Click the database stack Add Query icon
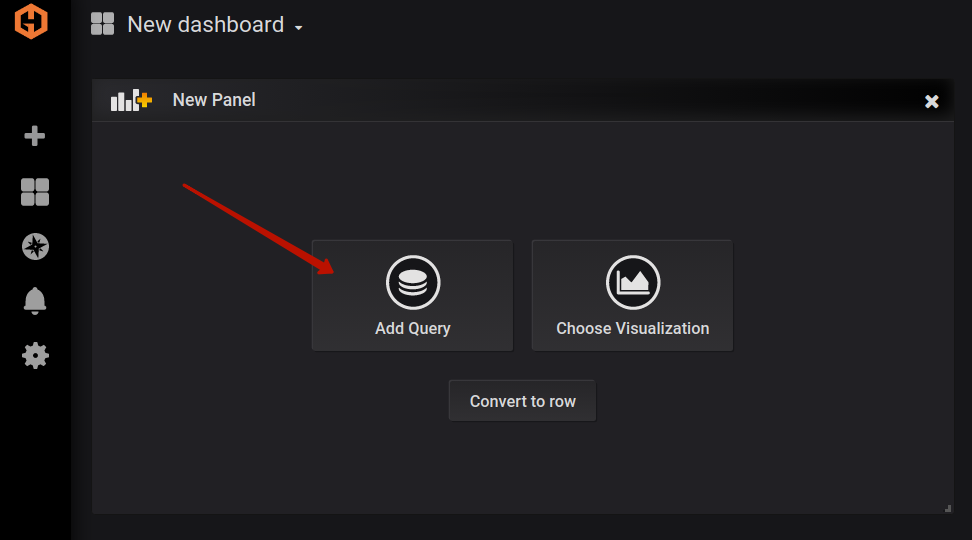 413,282
